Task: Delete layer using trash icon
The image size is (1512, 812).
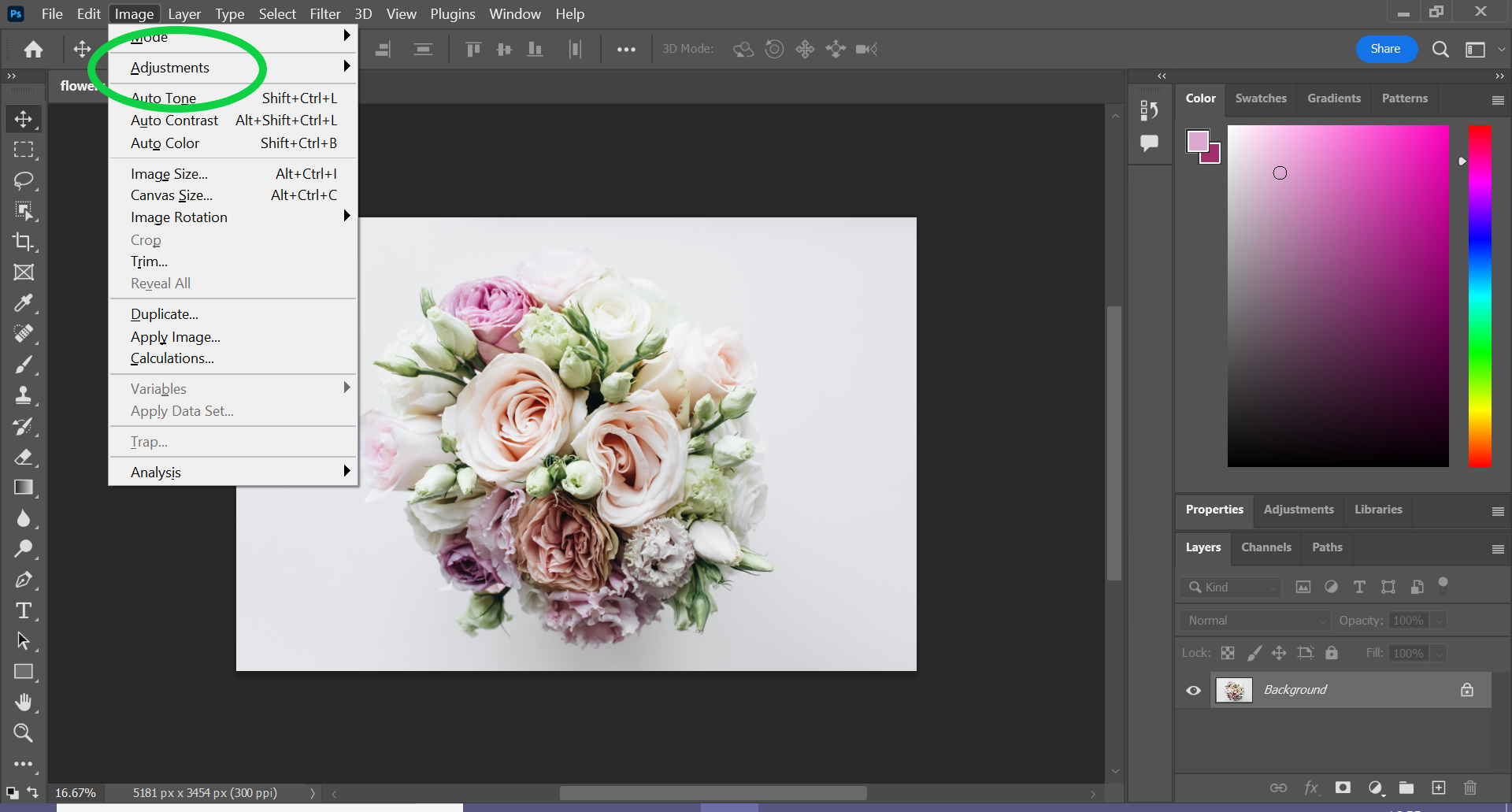Action: 1470,788
